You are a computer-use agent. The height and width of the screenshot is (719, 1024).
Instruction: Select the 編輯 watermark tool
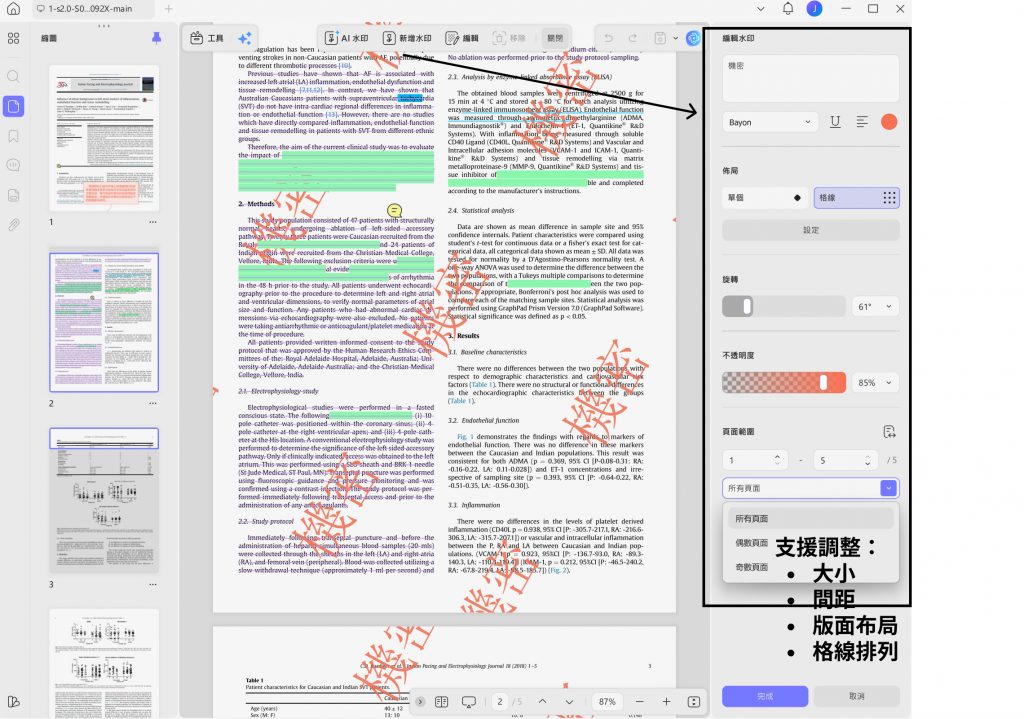(x=462, y=39)
